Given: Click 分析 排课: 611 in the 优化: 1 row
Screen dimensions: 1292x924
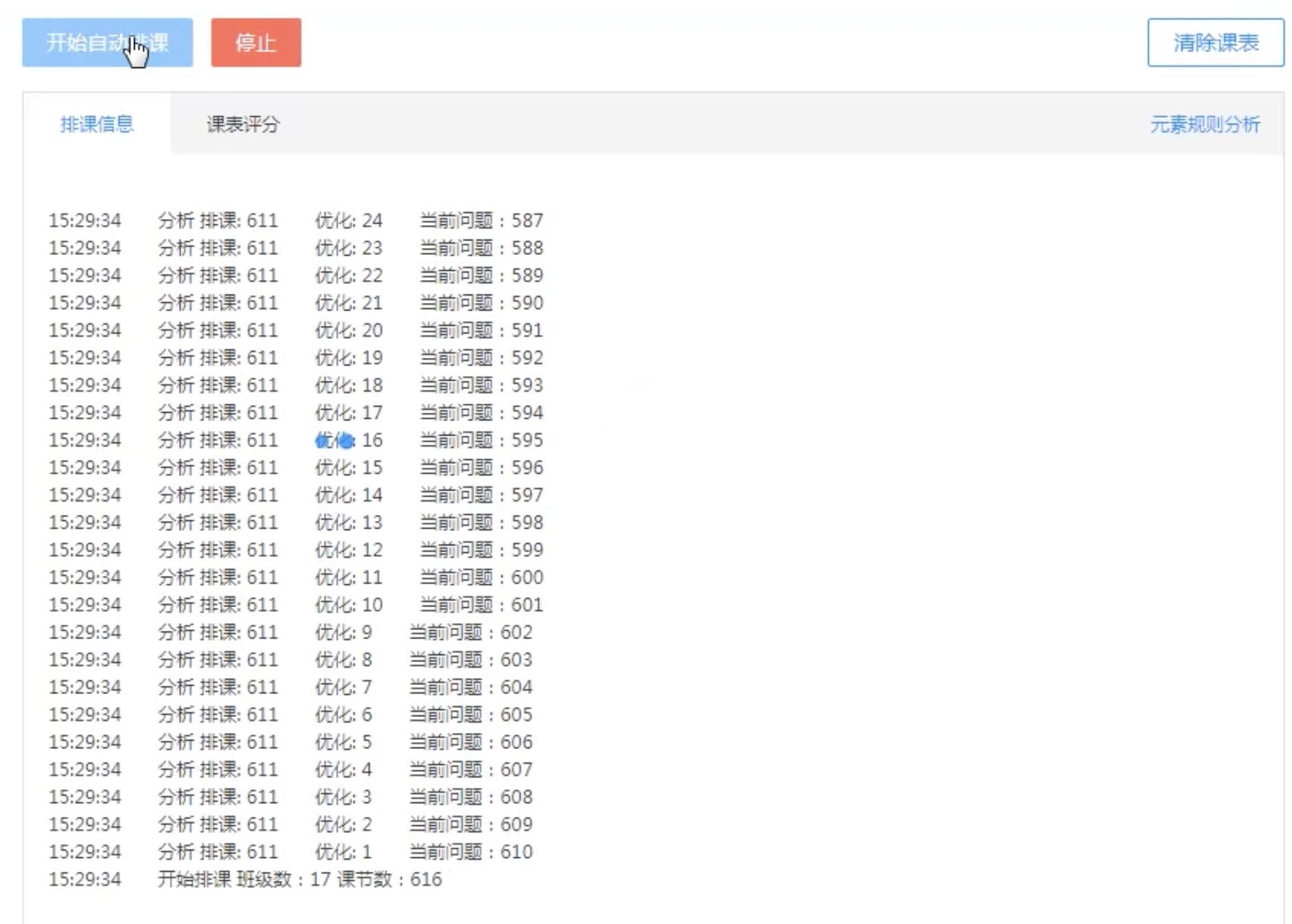Looking at the screenshot, I should 218,852.
